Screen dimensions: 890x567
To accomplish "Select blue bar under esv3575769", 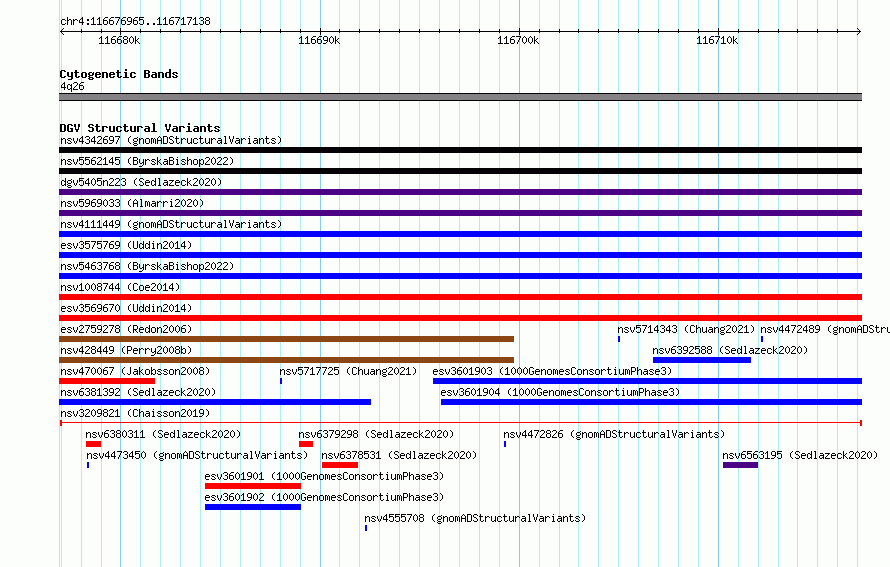I will pyautogui.click(x=460, y=255).
